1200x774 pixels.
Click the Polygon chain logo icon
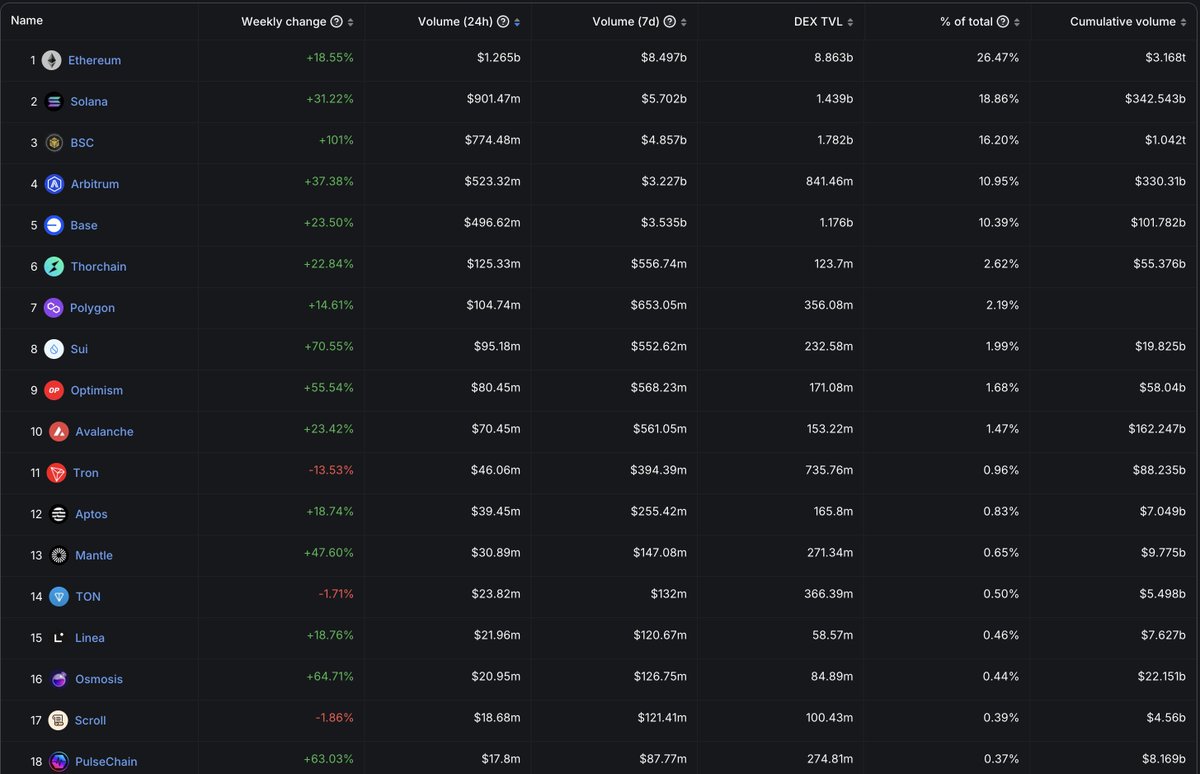[53, 308]
